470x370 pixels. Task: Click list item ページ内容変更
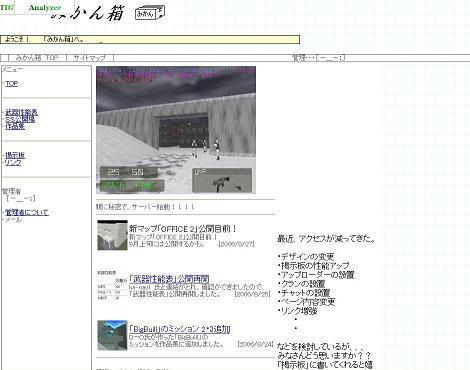point(306,302)
